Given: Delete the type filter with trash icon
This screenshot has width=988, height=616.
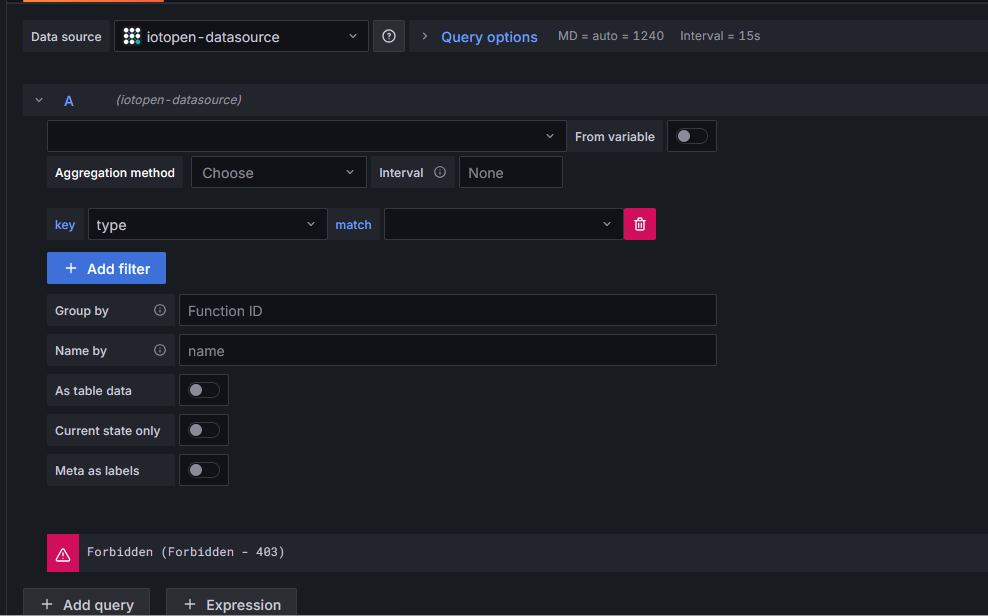Looking at the screenshot, I should coord(640,225).
